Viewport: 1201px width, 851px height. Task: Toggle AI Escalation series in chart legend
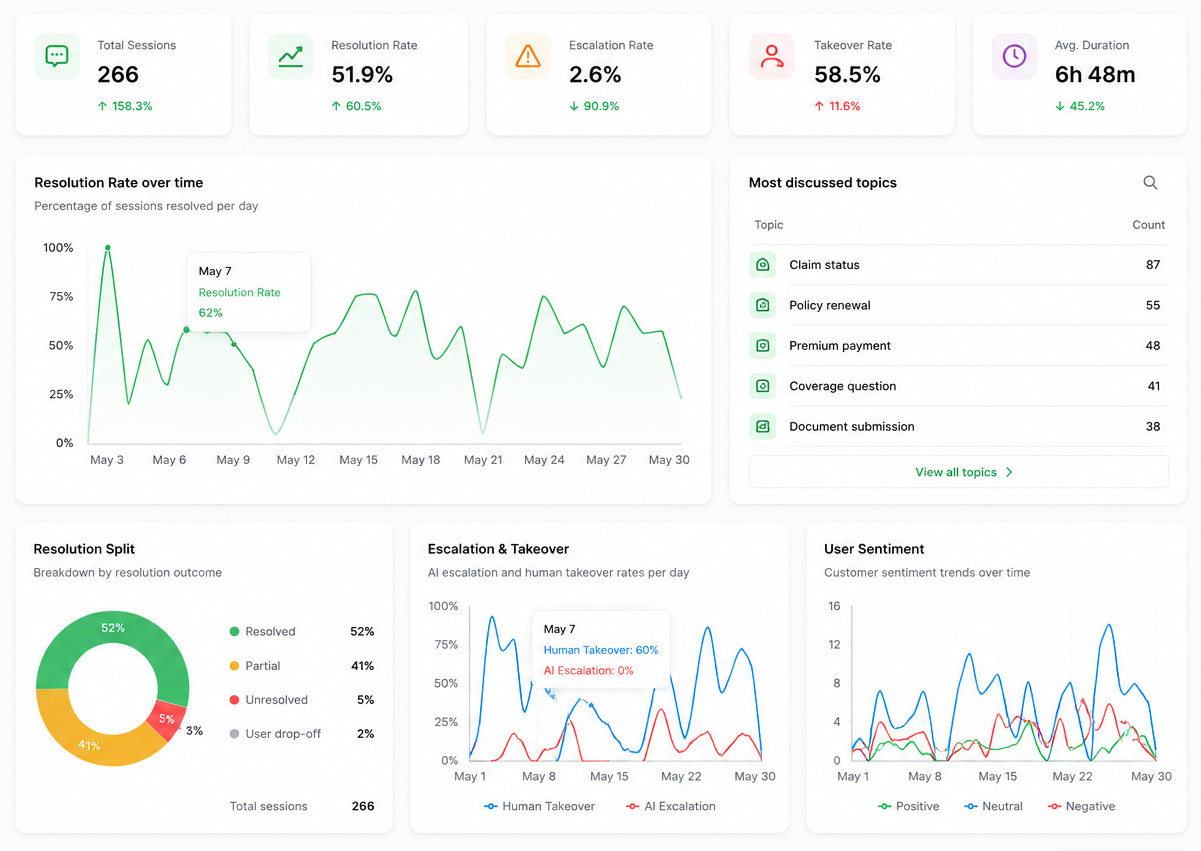[x=670, y=806]
